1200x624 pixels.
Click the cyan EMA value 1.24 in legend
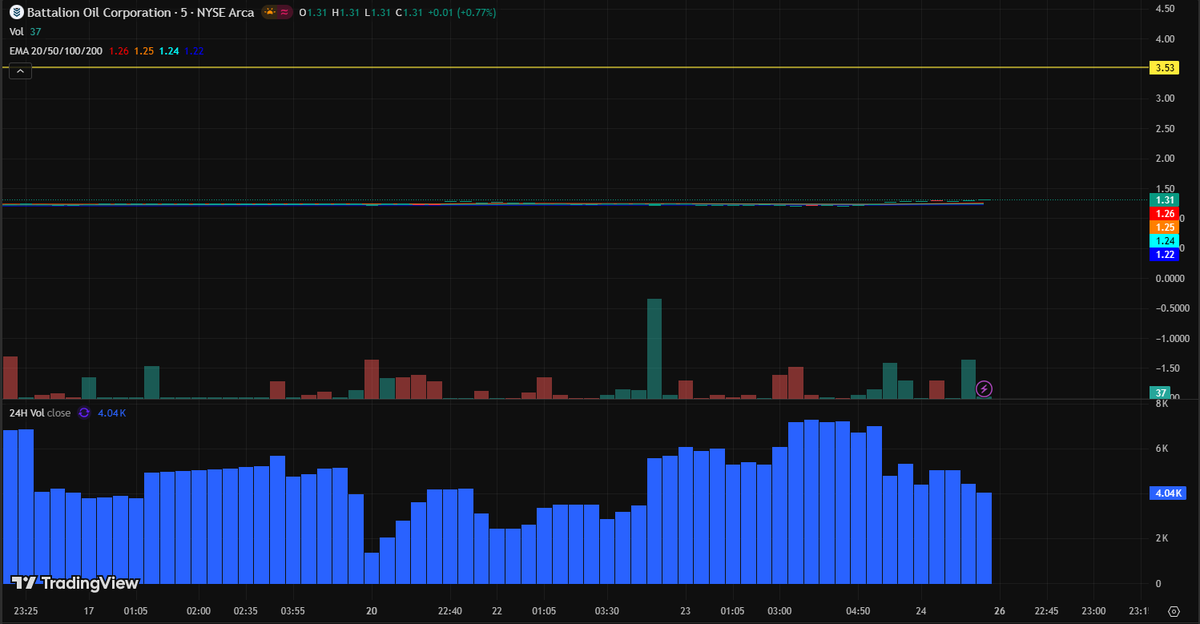(170, 50)
